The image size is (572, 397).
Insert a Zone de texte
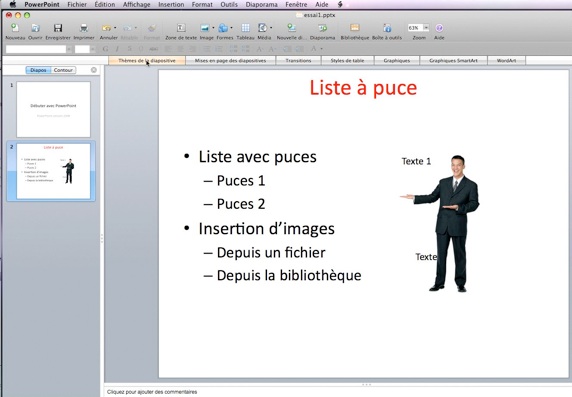coord(181,28)
